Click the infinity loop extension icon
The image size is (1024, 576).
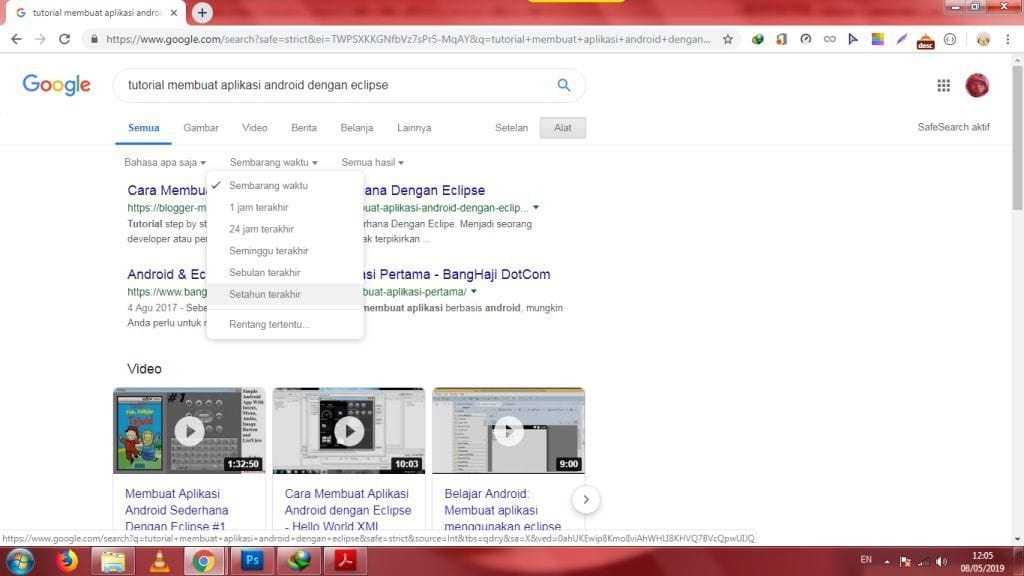[829, 39]
